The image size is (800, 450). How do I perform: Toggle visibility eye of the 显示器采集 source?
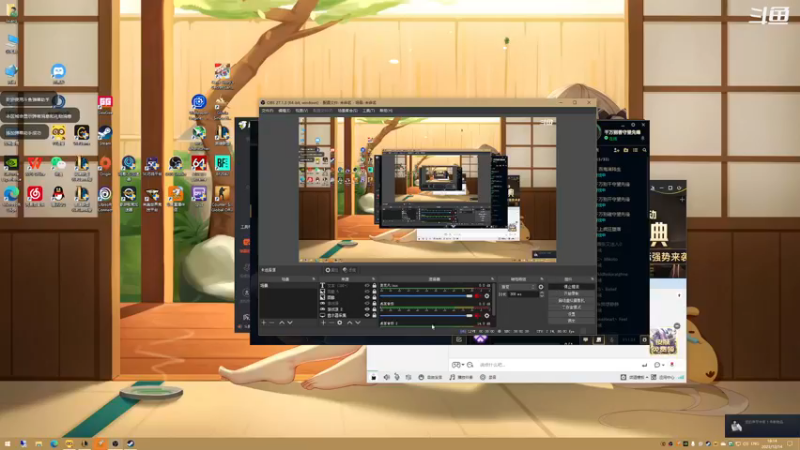tap(367, 315)
